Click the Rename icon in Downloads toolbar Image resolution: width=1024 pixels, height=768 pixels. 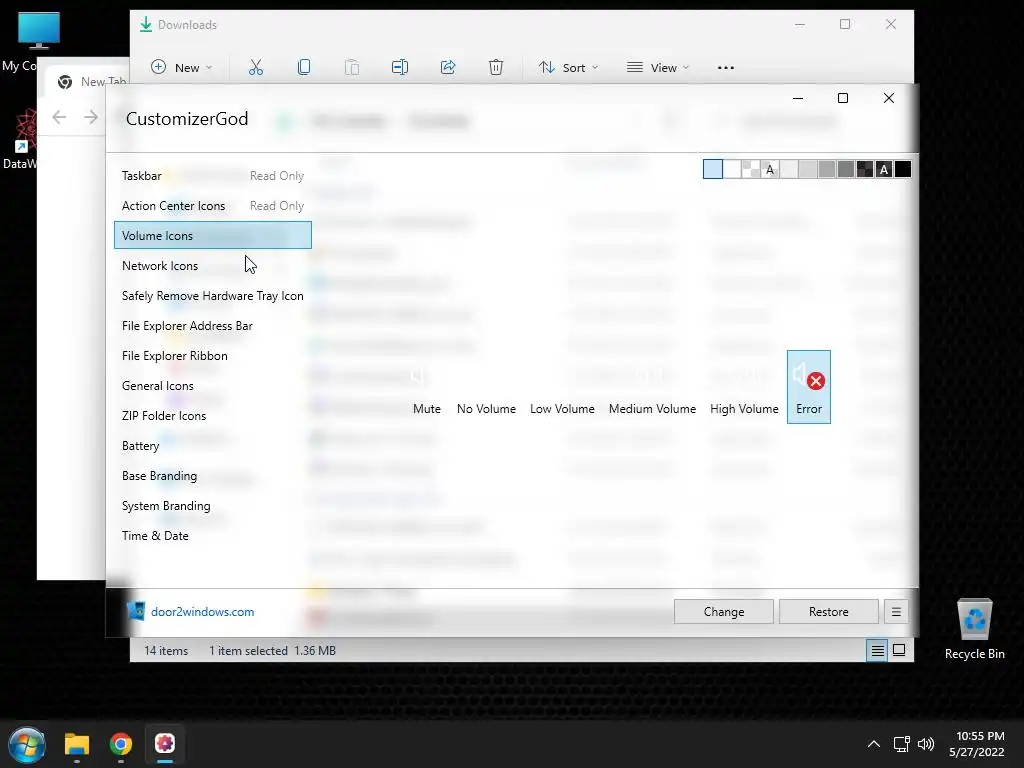click(400, 67)
